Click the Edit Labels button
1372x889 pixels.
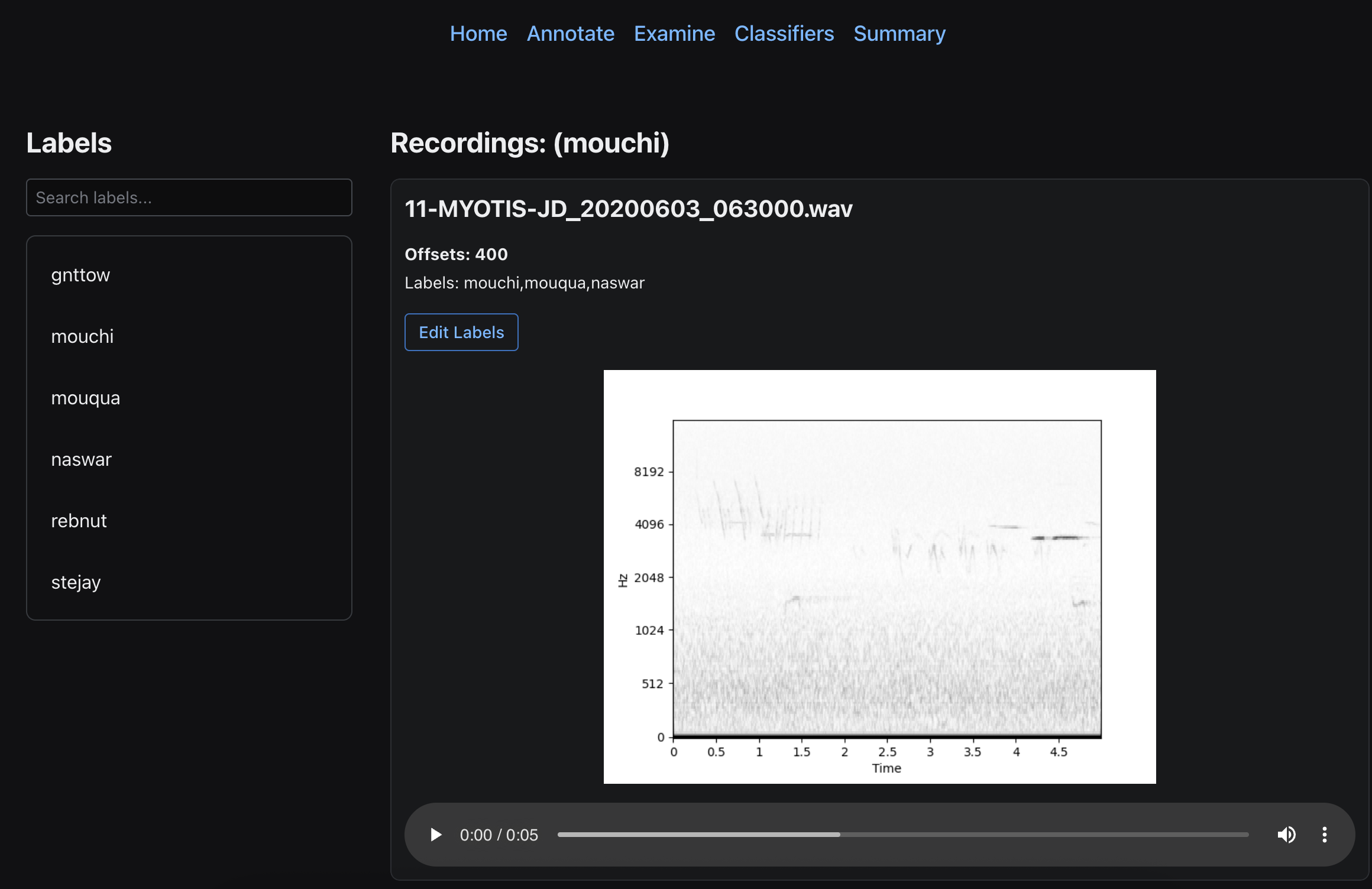[461, 332]
